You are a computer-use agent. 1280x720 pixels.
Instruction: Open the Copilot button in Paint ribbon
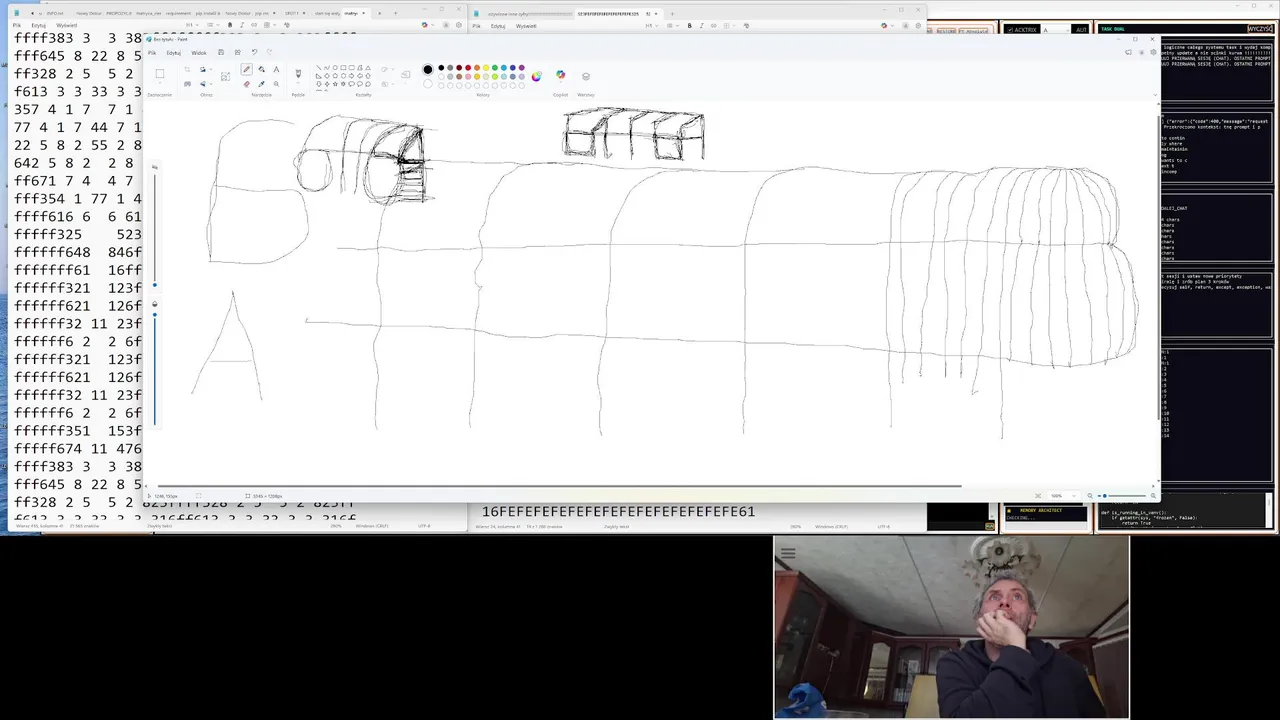(560, 75)
